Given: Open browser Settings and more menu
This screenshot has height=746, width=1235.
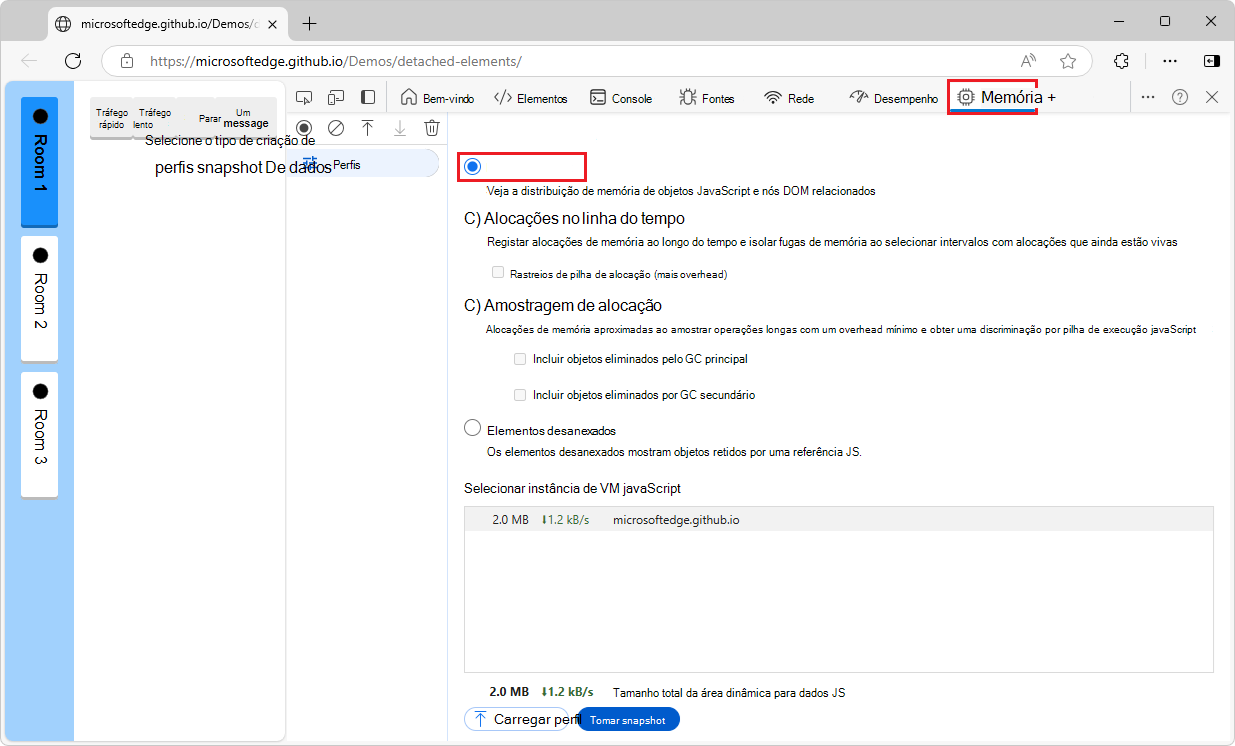Looking at the screenshot, I should coord(1170,60).
